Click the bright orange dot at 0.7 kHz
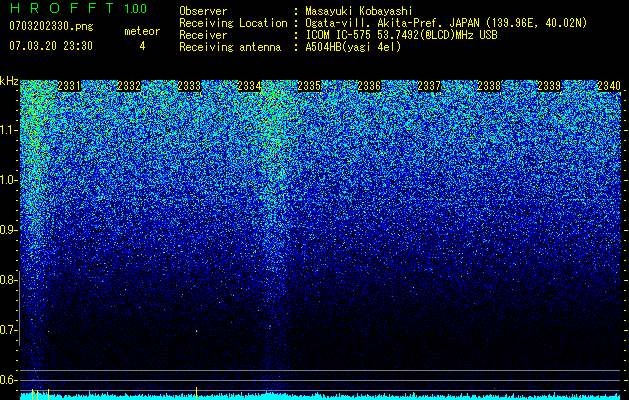Image resolution: width=629 pixels, height=400 pixels. [197, 331]
